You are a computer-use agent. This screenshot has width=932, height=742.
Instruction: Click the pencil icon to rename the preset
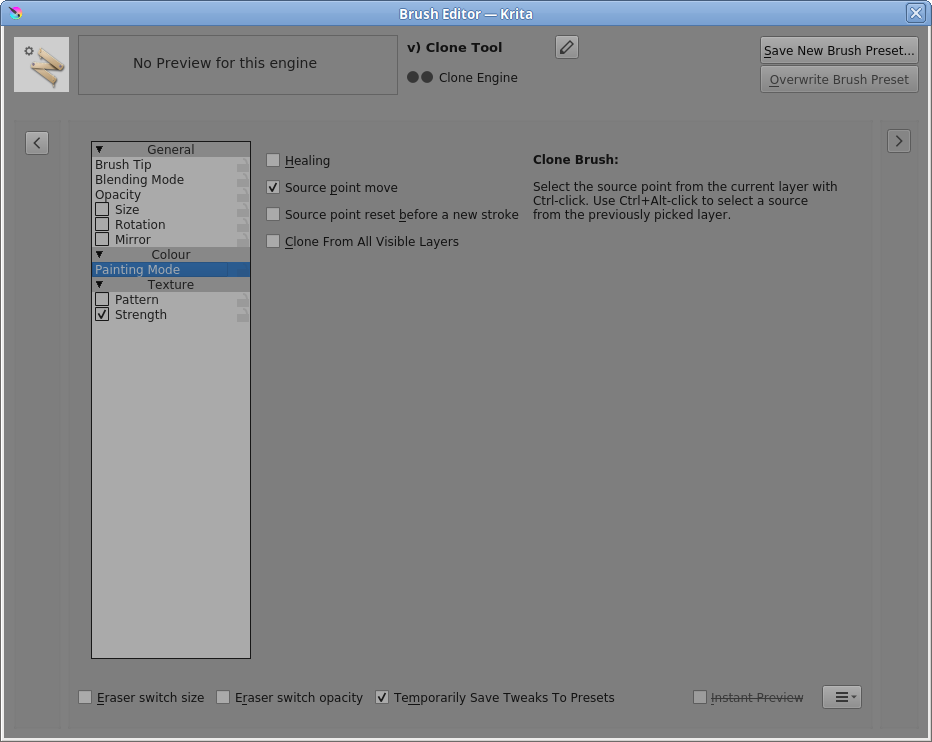(x=566, y=46)
